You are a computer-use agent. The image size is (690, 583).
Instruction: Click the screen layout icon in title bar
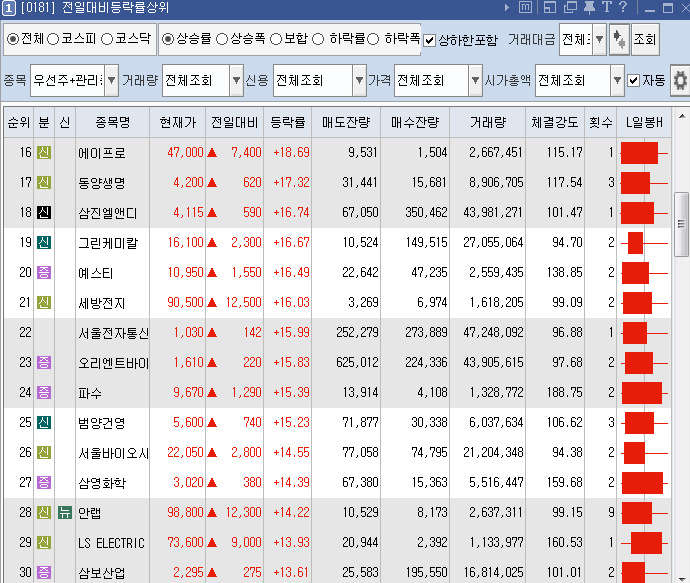pos(550,7)
